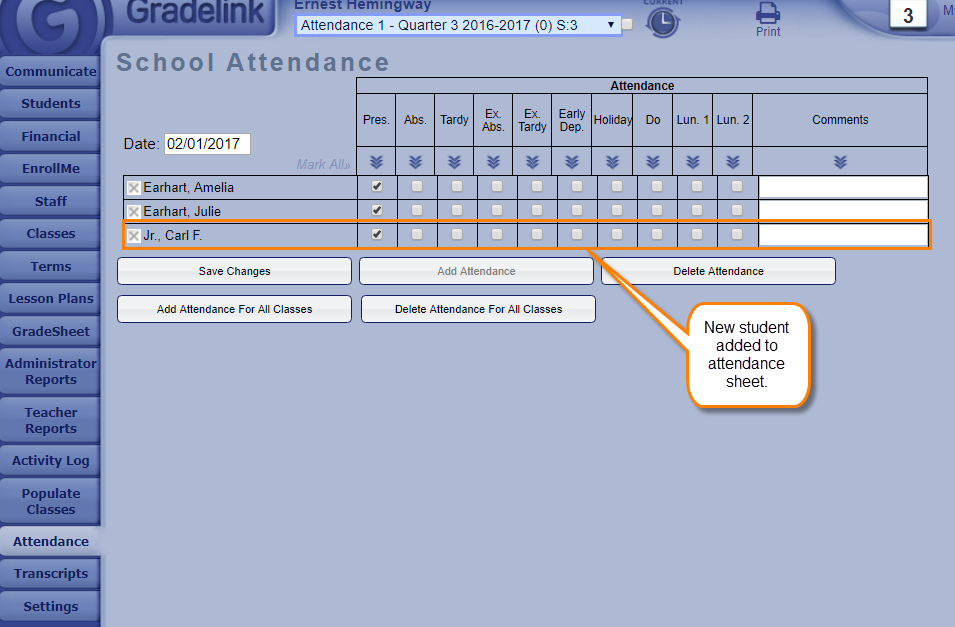Remove Amelia Earhart row with X icon
The height and width of the screenshot is (627, 955).
133,188
